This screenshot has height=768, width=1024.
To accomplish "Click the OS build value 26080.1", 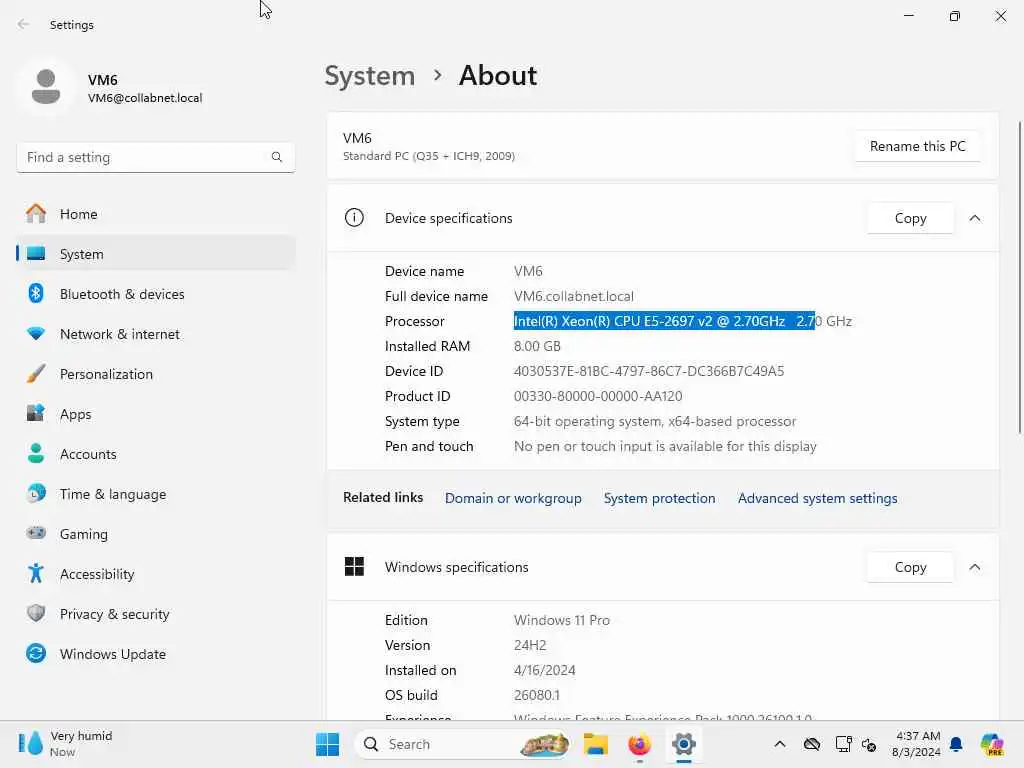I will [x=536, y=695].
